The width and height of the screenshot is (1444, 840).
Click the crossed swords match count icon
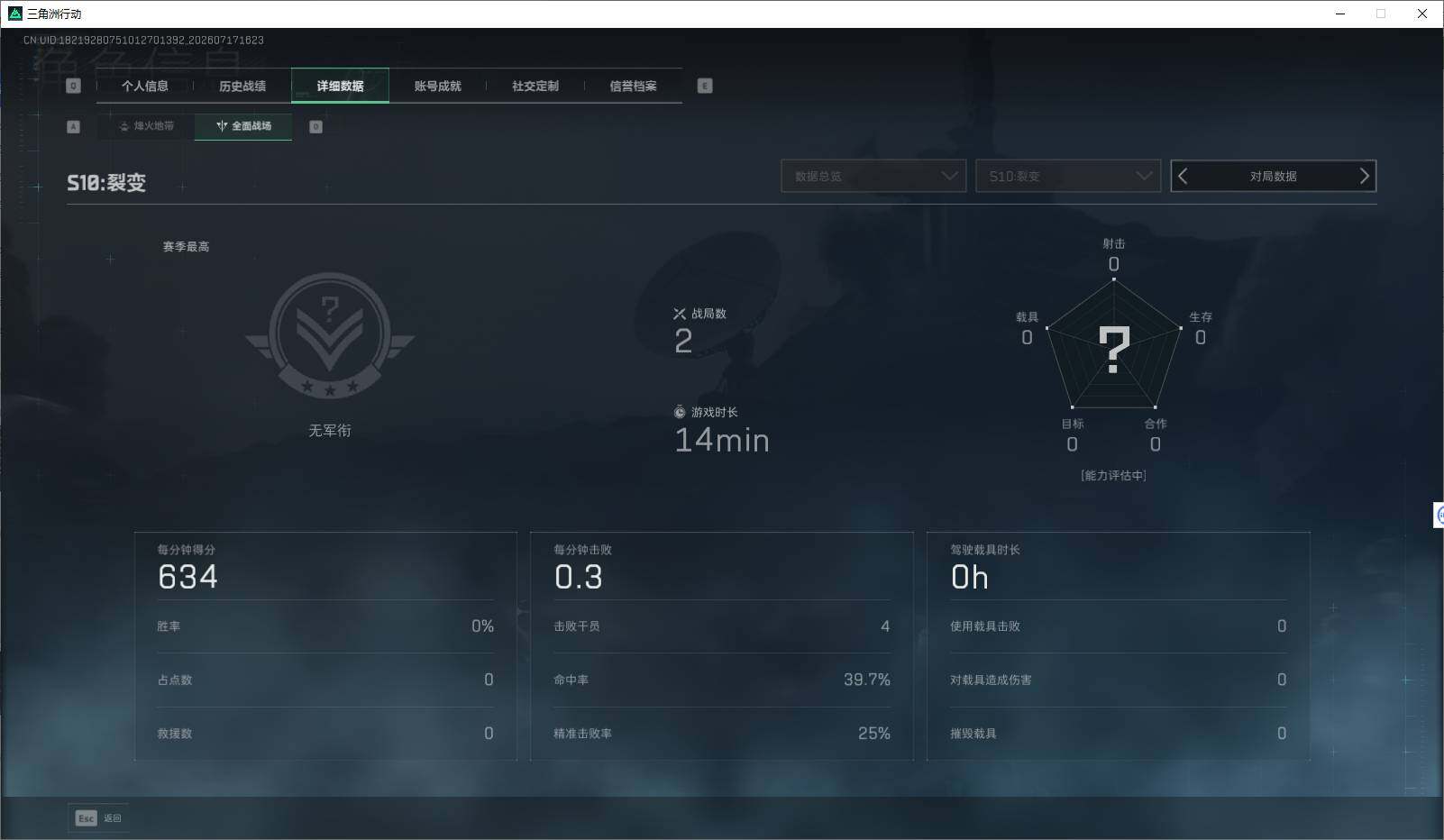coord(680,314)
